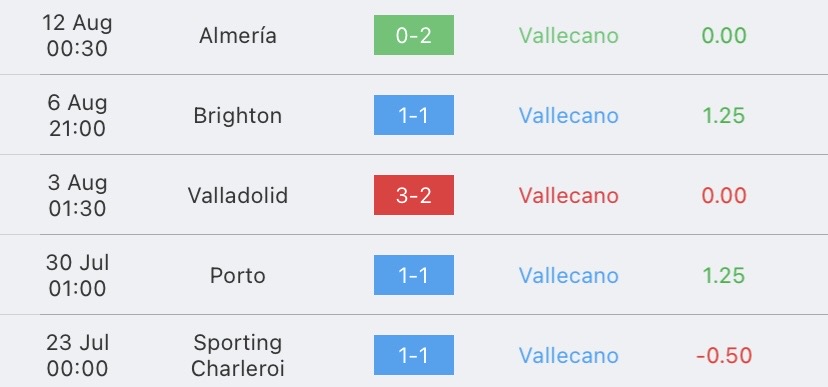The image size is (828, 387).
Task: Click green Vallecano in the Almería row
Action: [568, 35]
